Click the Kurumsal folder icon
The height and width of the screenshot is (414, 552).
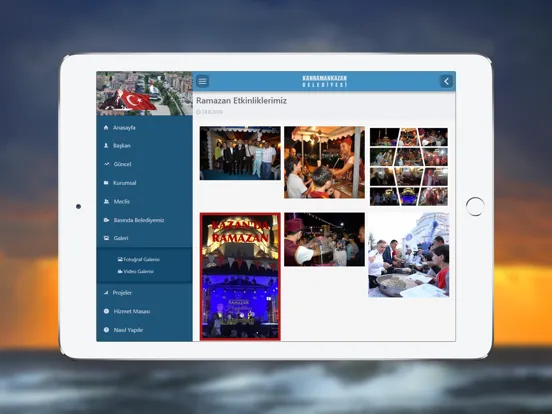pyautogui.click(x=106, y=183)
